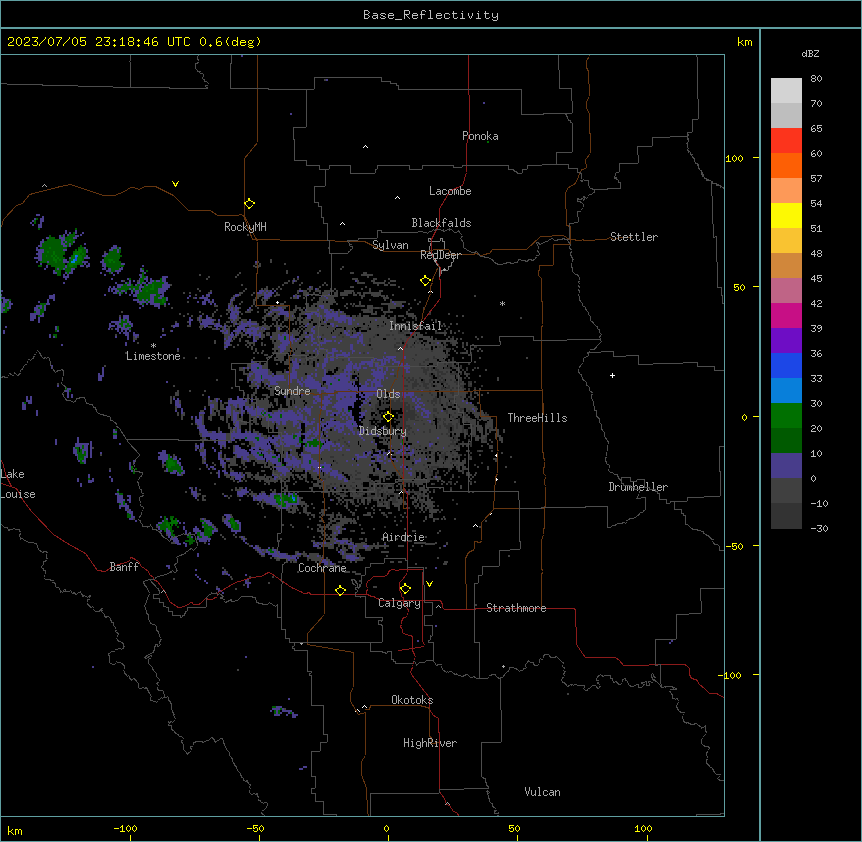Click the Cochrane town label
Image resolution: width=862 pixels, height=842 pixels.
click(x=322, y=568)
